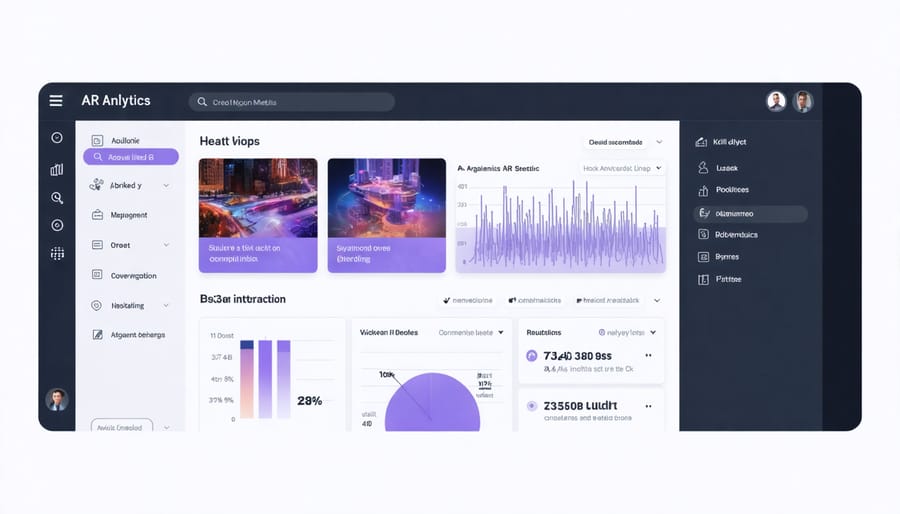
Task: Select the magnifier icon in left rail
Action: point(57,198)
